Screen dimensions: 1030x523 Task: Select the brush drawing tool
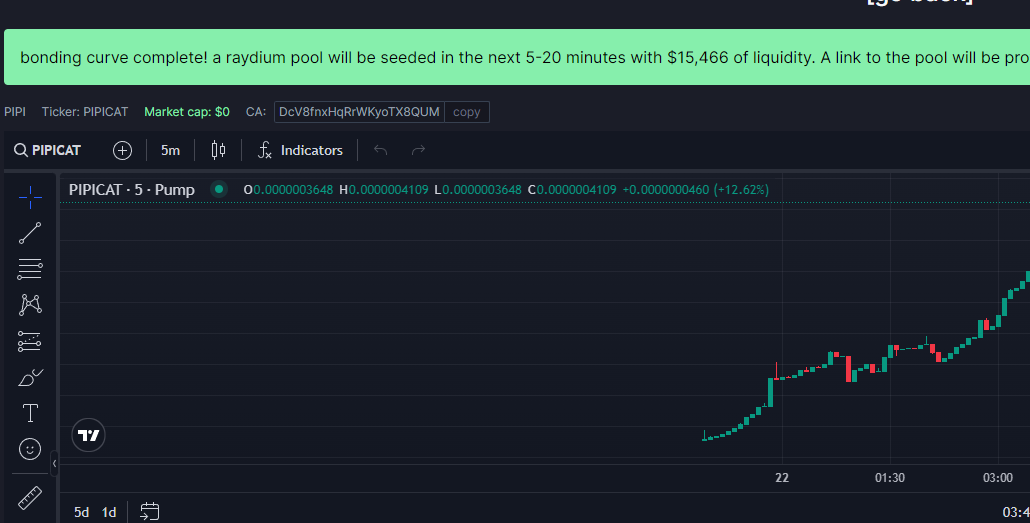point(30,377)
